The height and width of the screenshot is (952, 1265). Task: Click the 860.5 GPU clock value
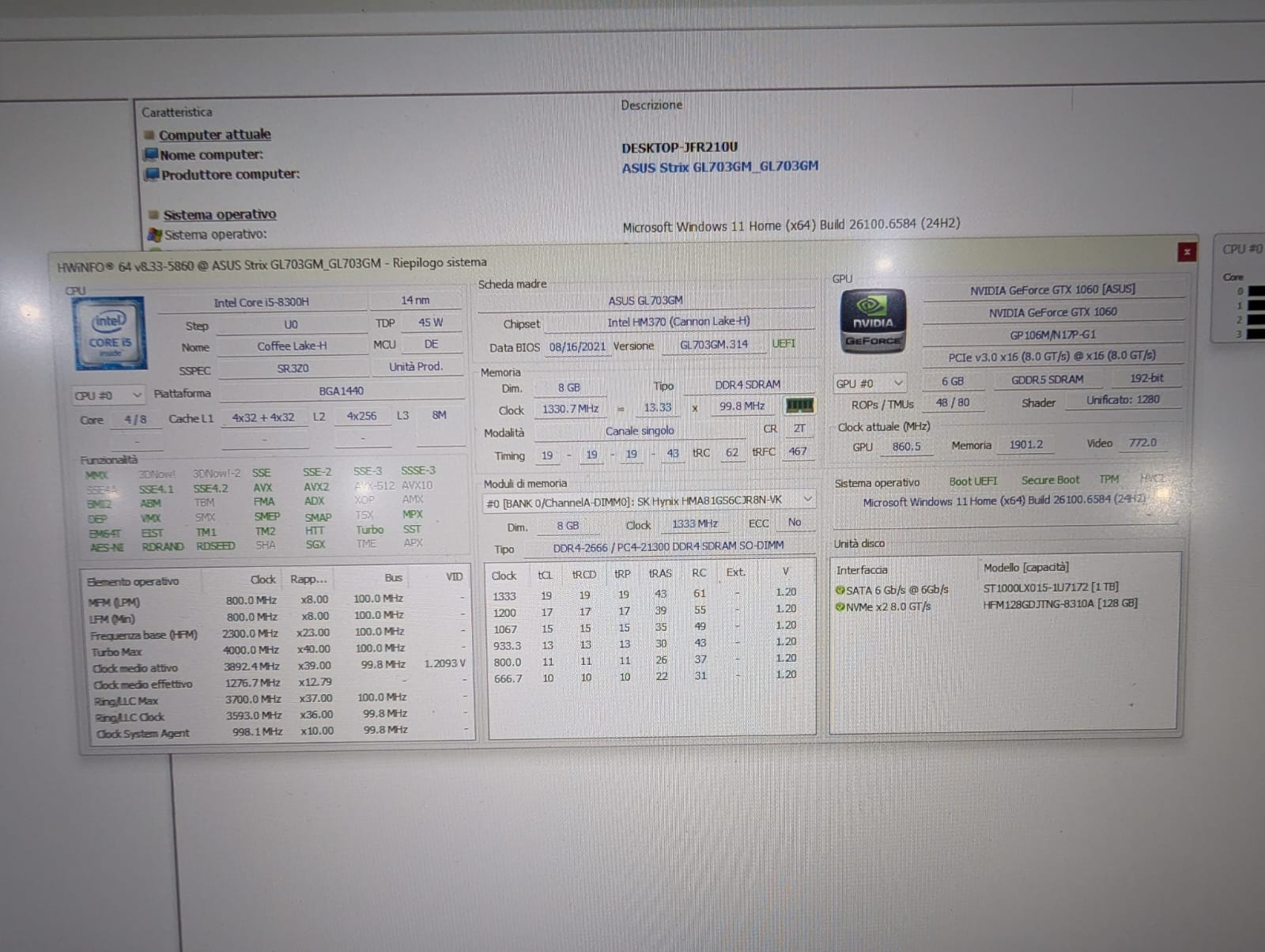pyautogui.click(x=907, y=446)
